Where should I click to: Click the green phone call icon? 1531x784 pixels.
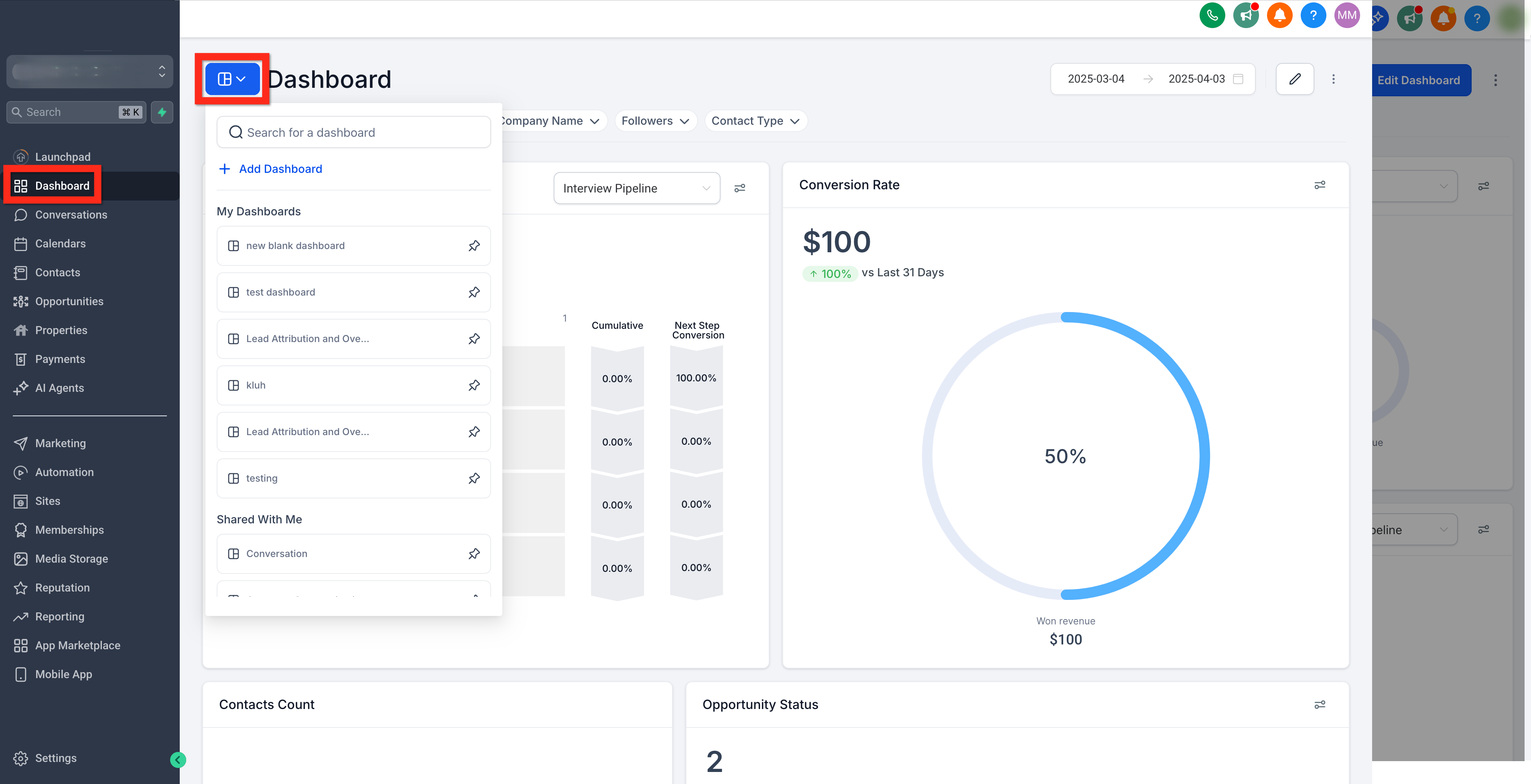(1212, 16)
